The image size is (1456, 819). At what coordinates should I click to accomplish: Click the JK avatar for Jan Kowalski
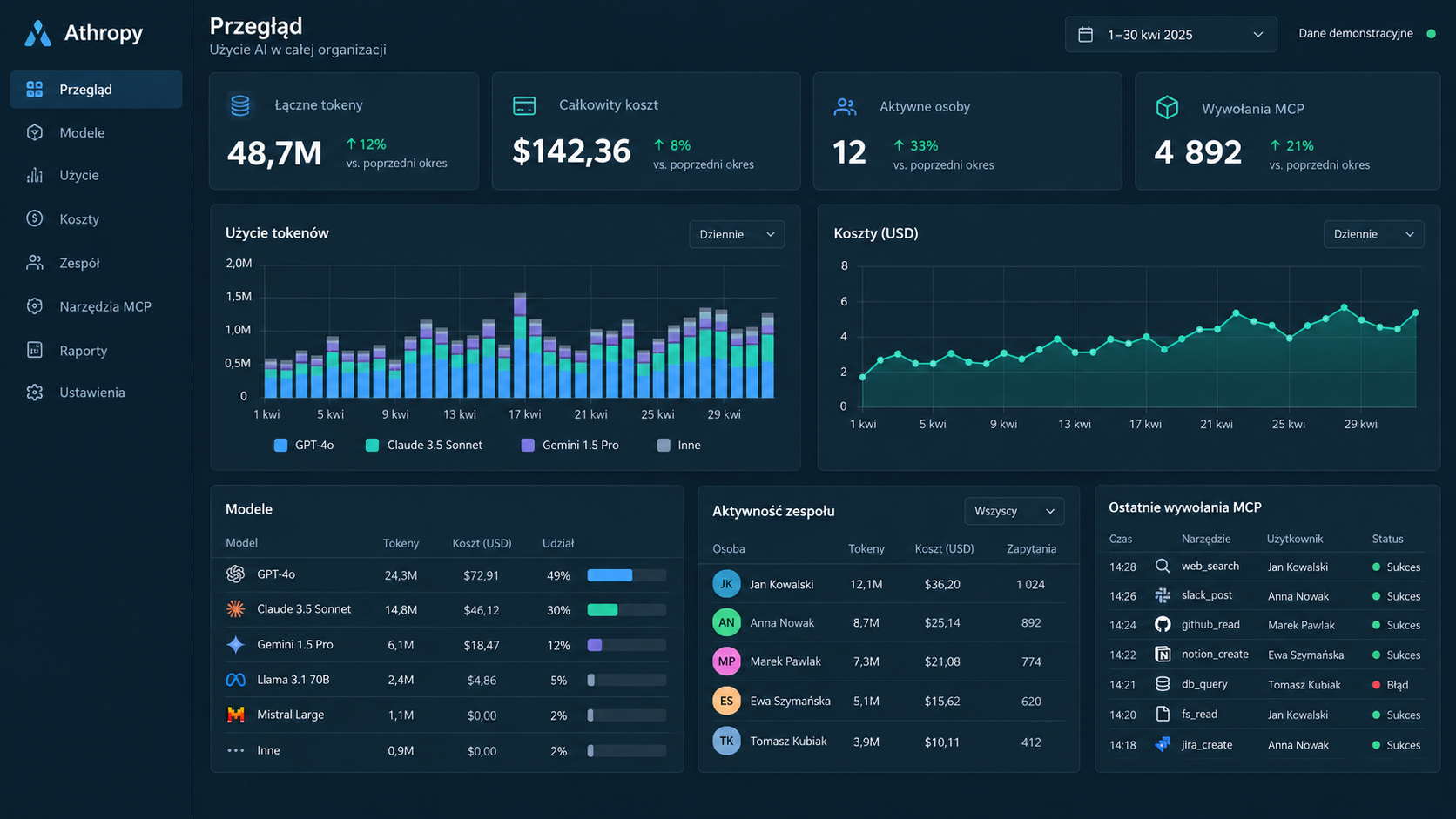(x=726, y=584)
